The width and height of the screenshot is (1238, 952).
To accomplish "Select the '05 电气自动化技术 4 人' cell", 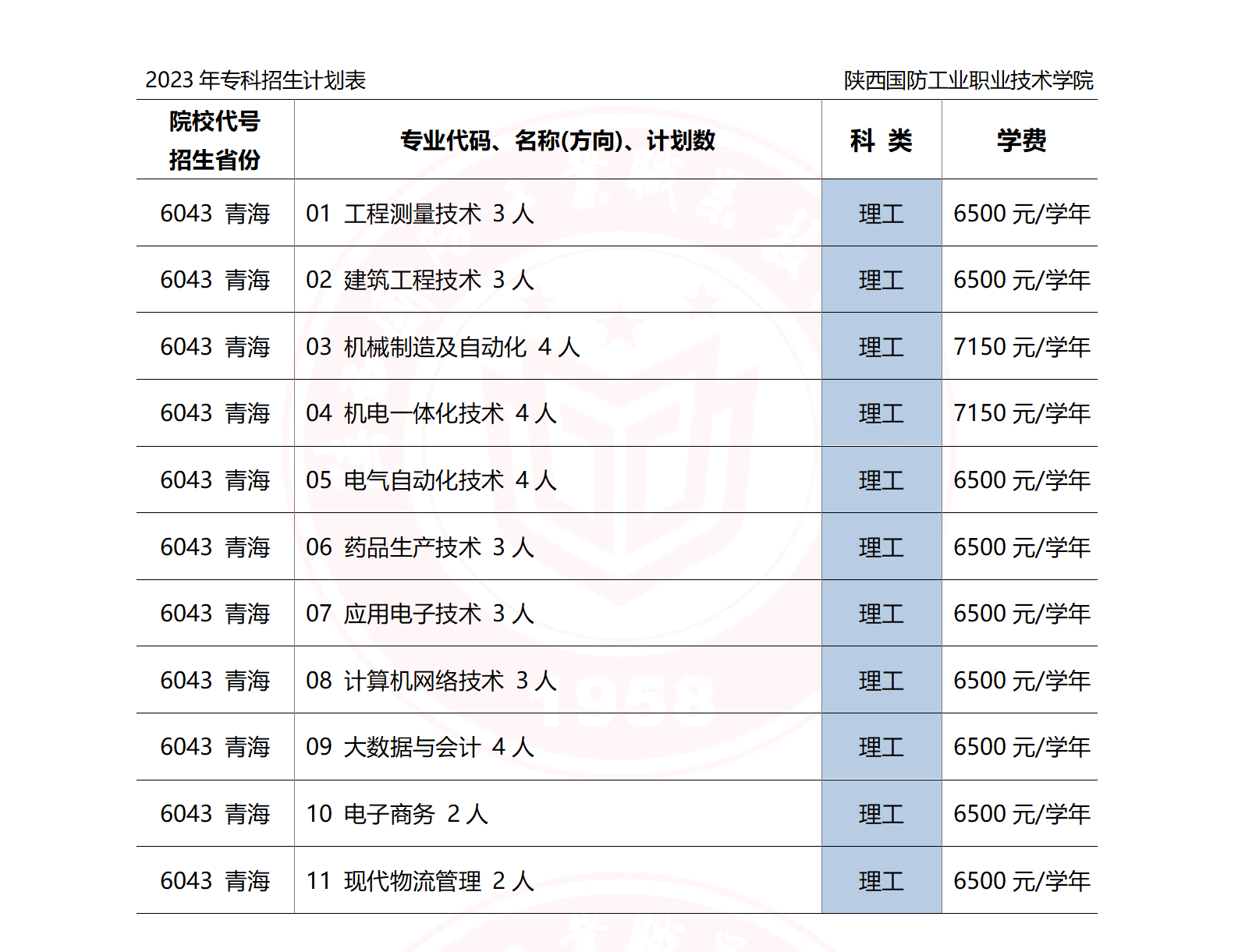I will click(431, 480).
